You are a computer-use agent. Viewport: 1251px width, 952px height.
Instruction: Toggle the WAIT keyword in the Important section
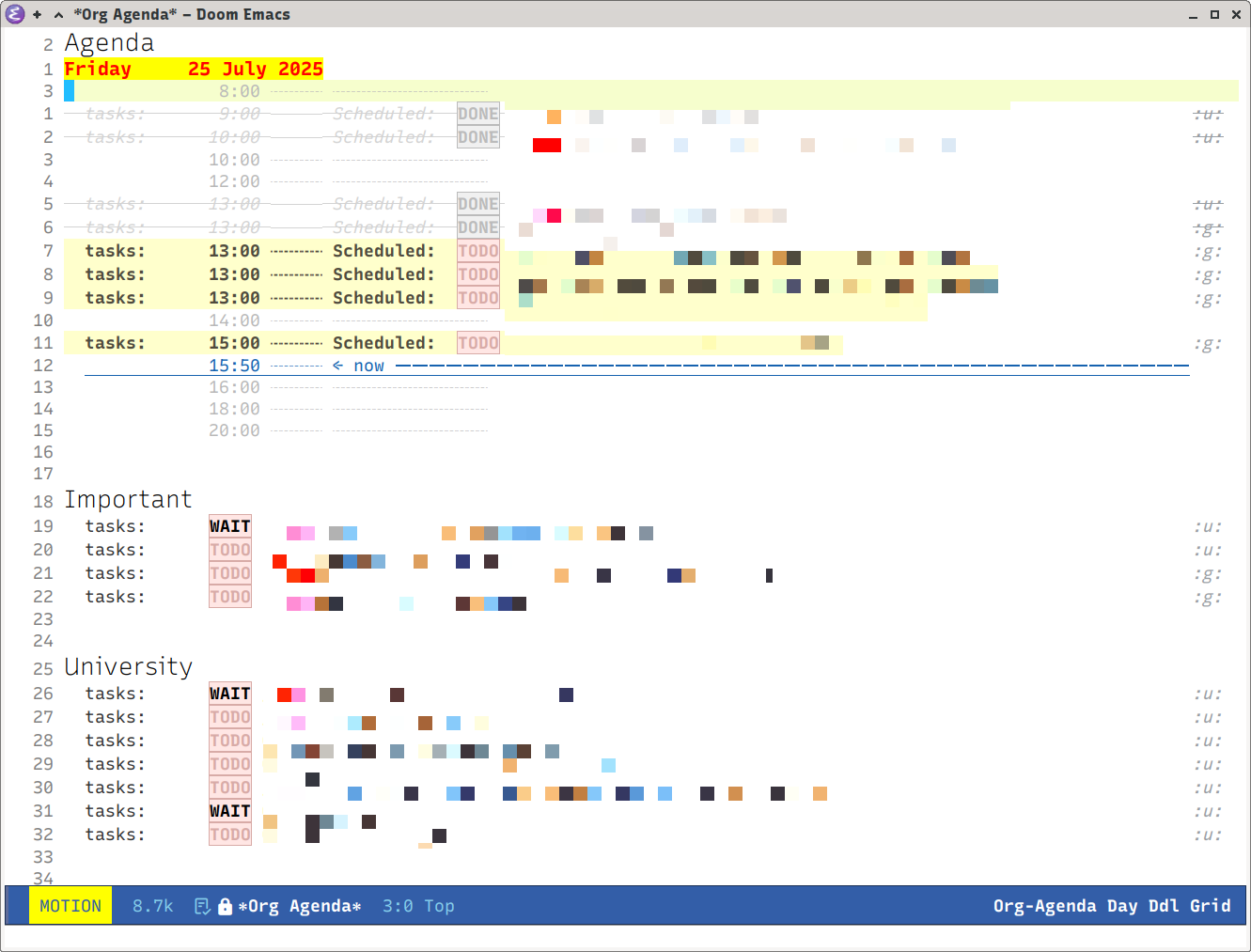[230, 526]
